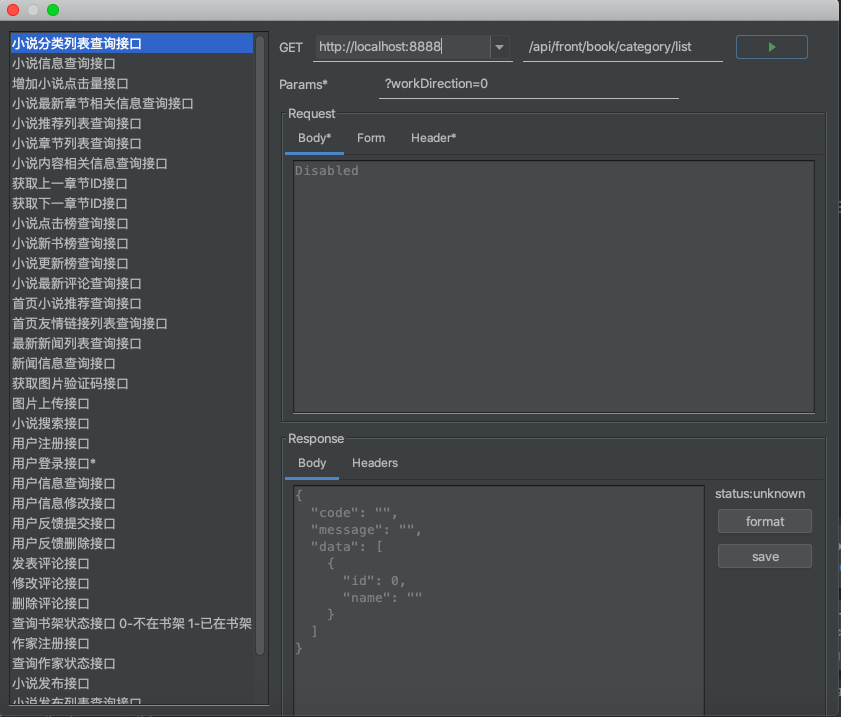This screenshot has width=841, height=717.
Task: Click the host field http://localhost:8888
Action: 402,47
